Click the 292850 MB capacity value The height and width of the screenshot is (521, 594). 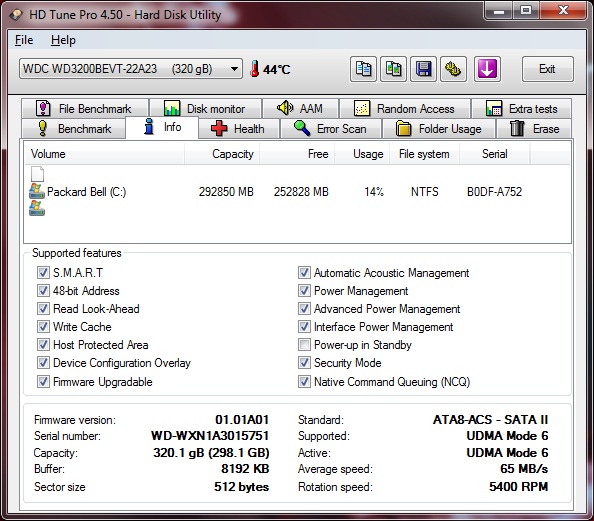(226, 192)
